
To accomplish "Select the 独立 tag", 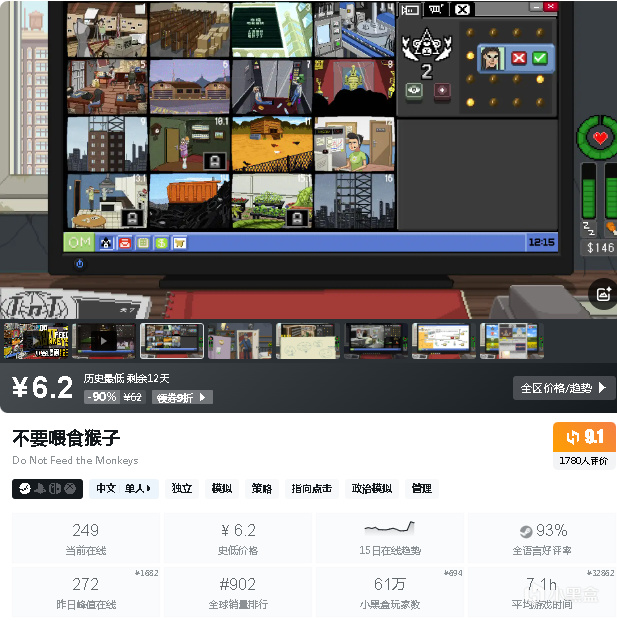I will pyautogui.click(x=182, y=489).
